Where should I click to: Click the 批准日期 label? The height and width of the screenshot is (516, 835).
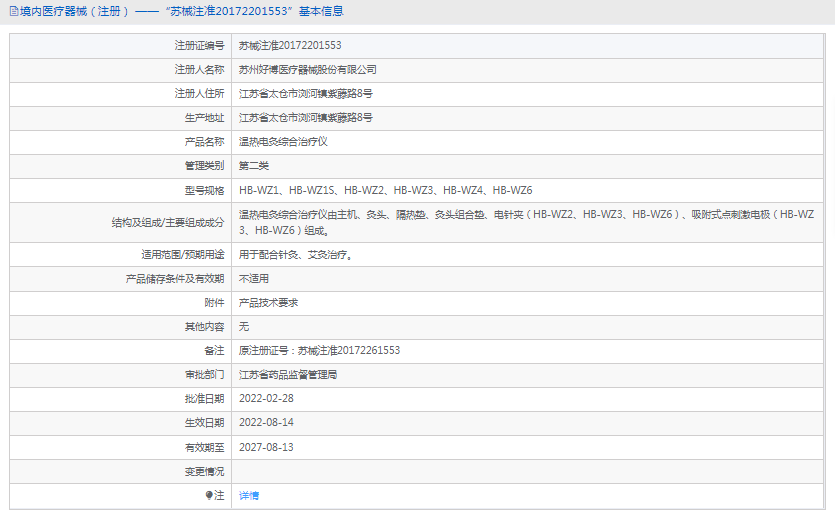pyautogui.click(x=204, y=399)
